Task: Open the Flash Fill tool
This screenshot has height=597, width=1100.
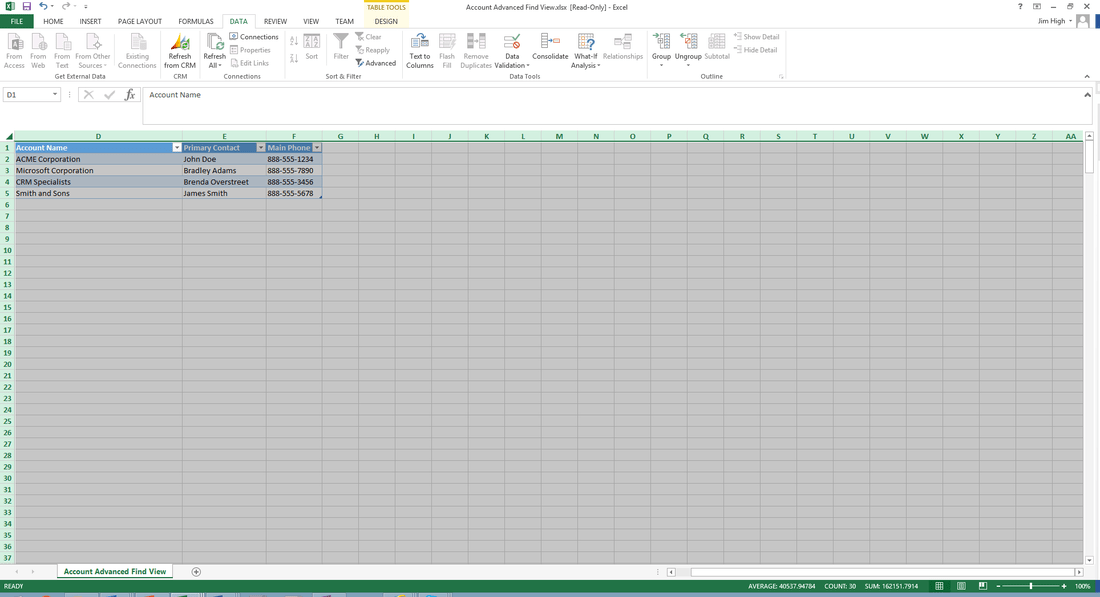Action: coord(447,49)
